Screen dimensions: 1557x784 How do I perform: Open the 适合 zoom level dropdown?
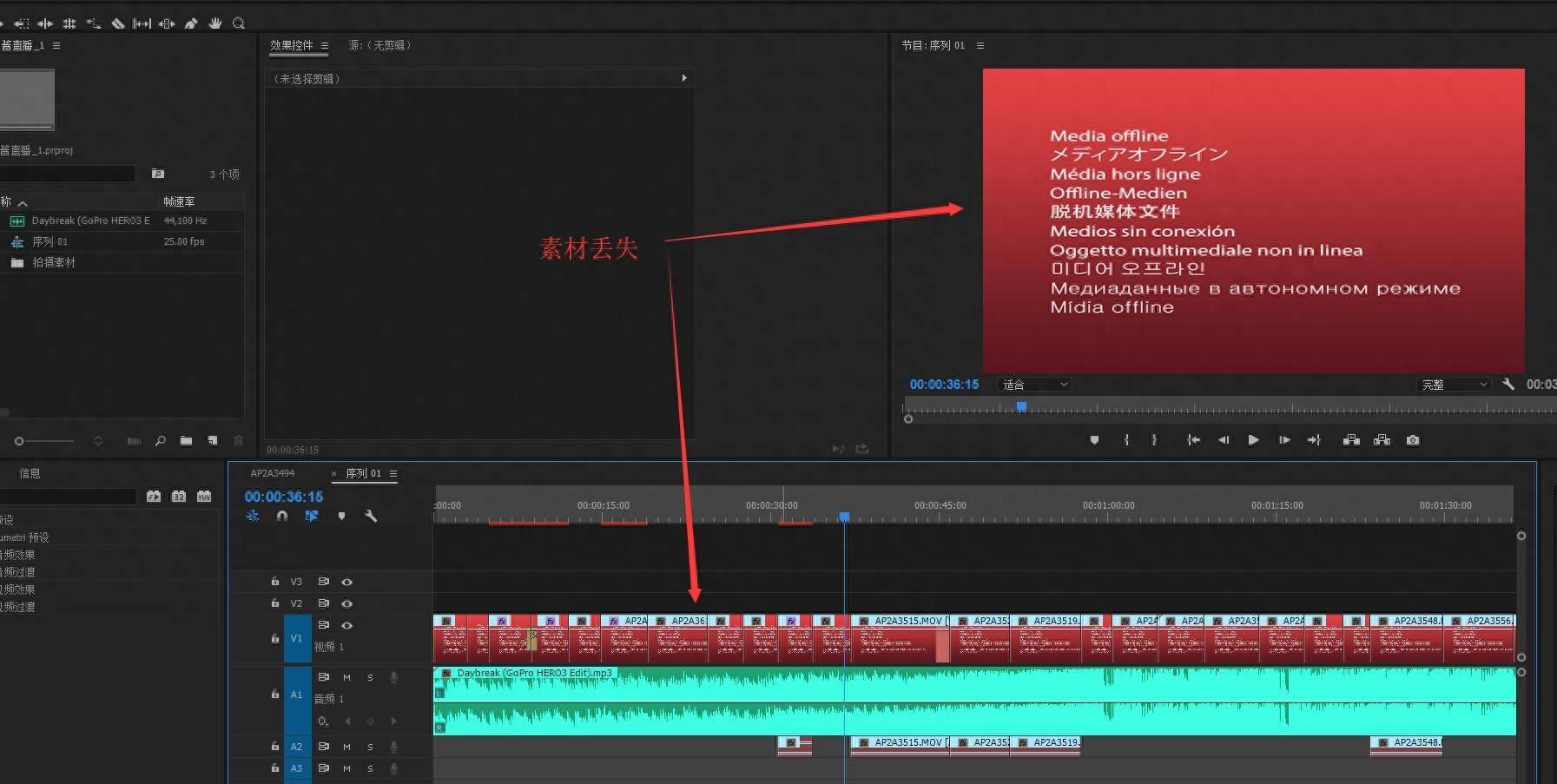[1035, 385]
